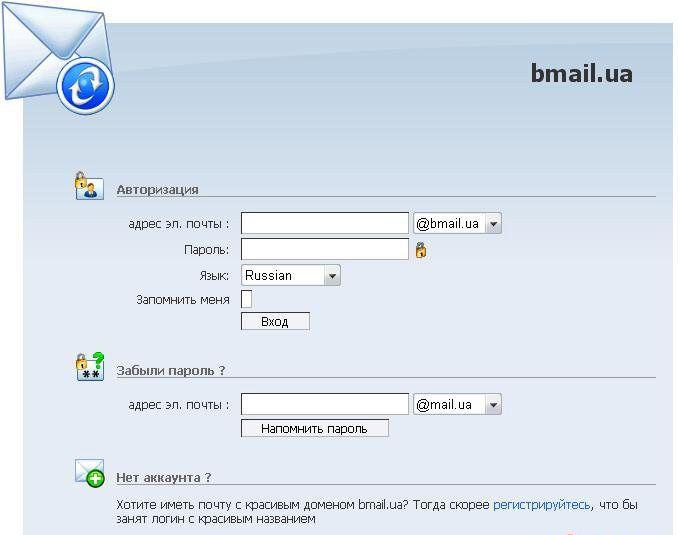
Task: Click the Забыли пароль question-mark lock icon
Action: pos(90,366)
